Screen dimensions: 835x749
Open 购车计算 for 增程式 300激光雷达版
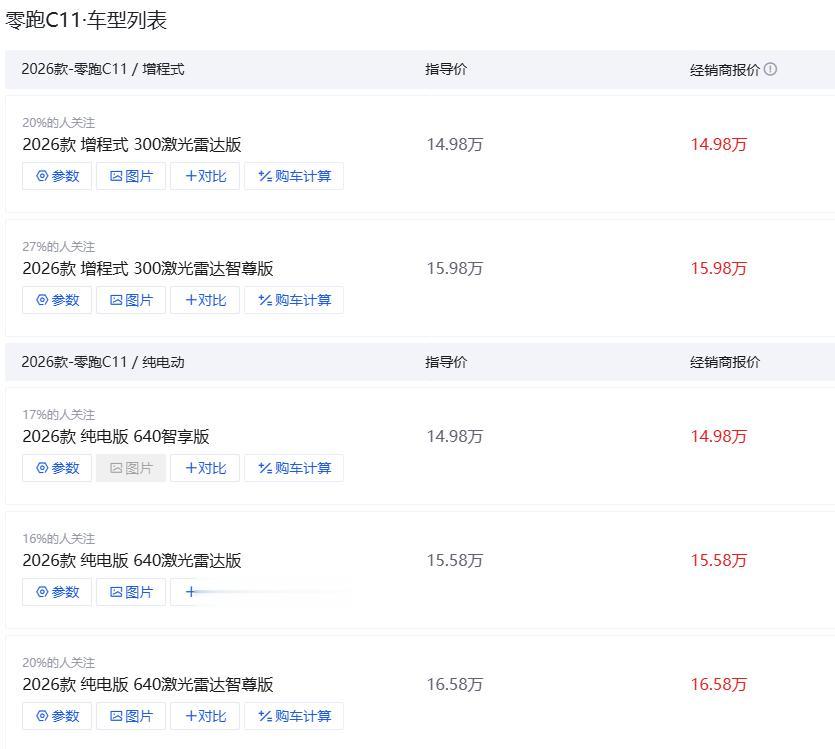294,176
